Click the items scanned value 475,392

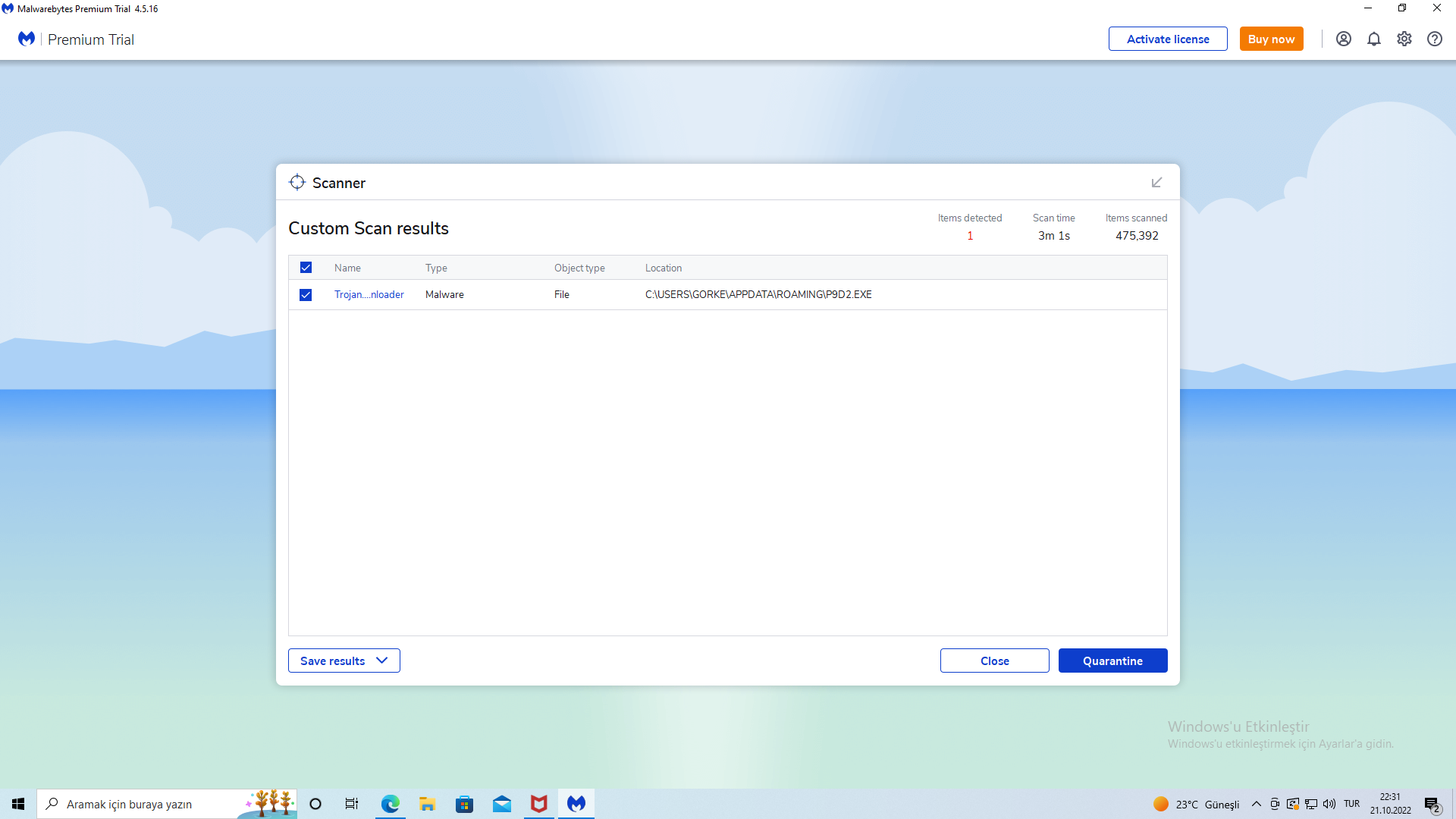[x=1137, y=236]
